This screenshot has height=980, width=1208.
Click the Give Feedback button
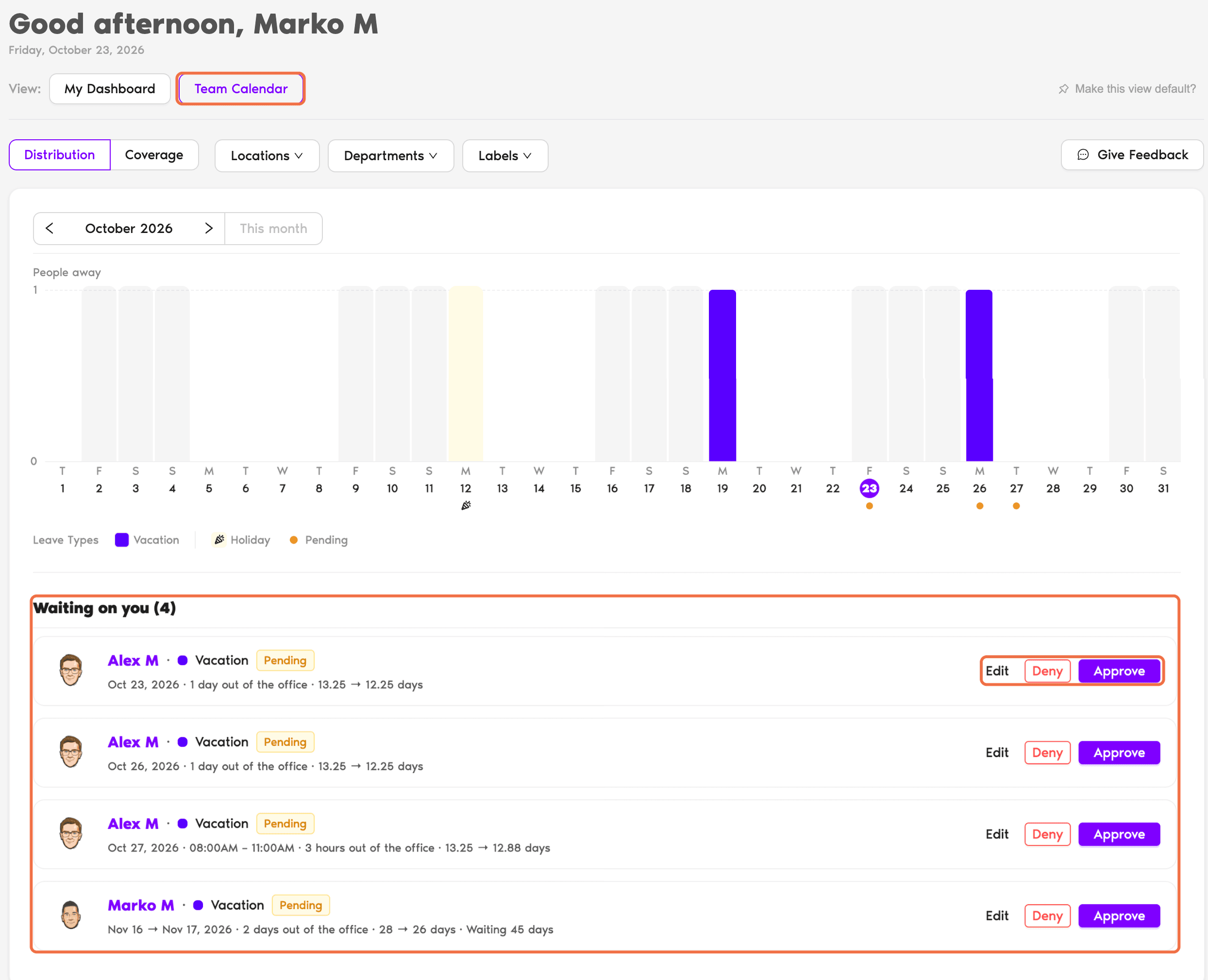(x=1132, y=155)
